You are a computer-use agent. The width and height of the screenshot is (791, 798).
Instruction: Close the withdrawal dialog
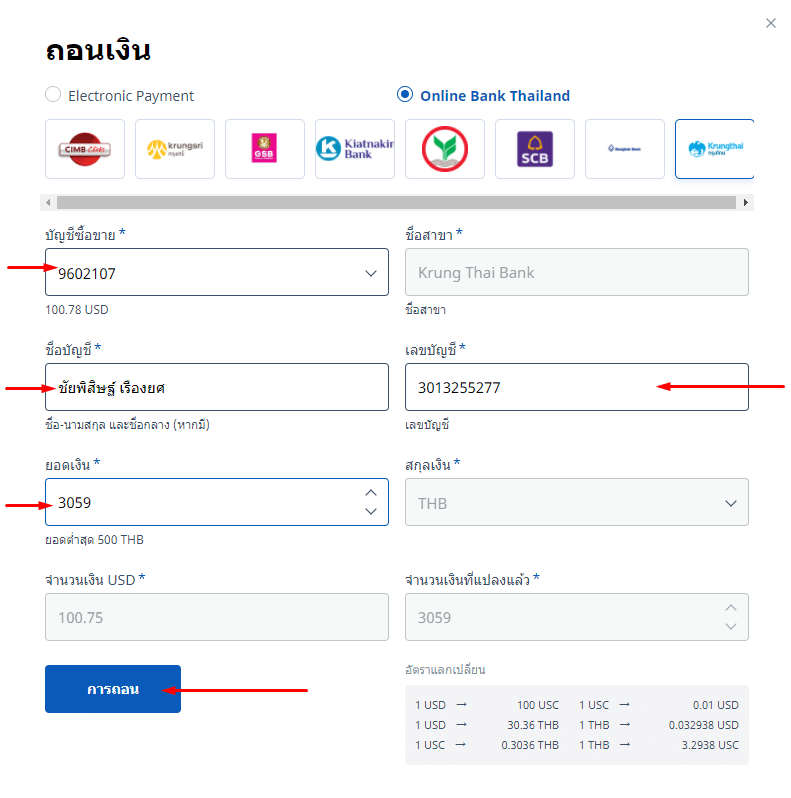(x=771, y=23)
